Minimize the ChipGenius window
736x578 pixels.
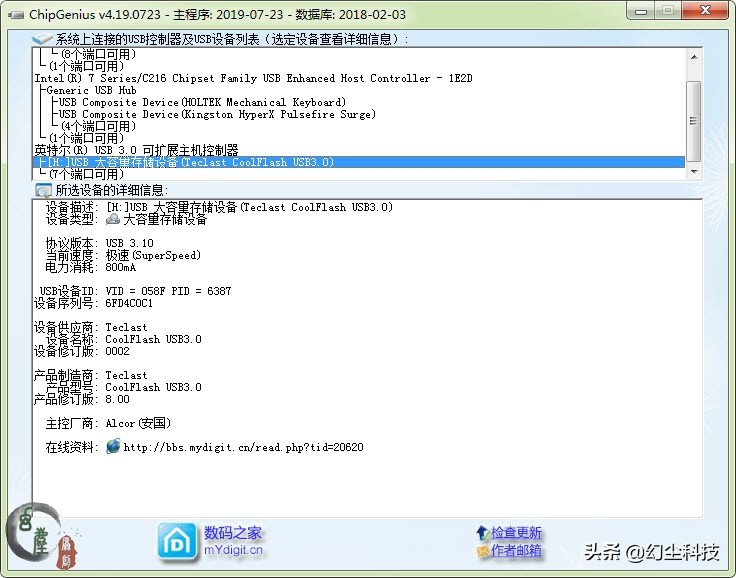pyautogui.click(x=641, y=11)
